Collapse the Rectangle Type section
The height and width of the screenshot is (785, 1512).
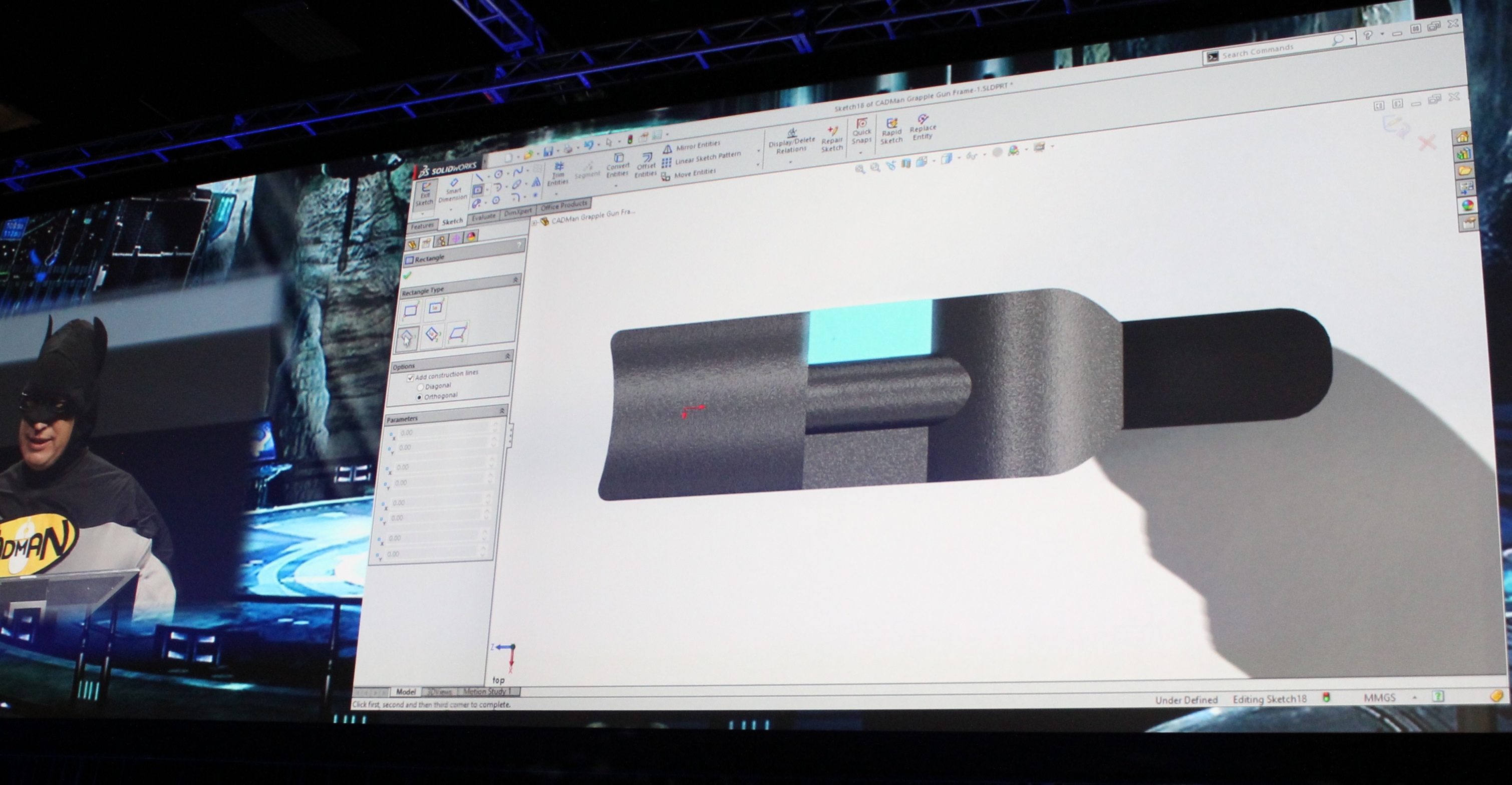[515, 281]
